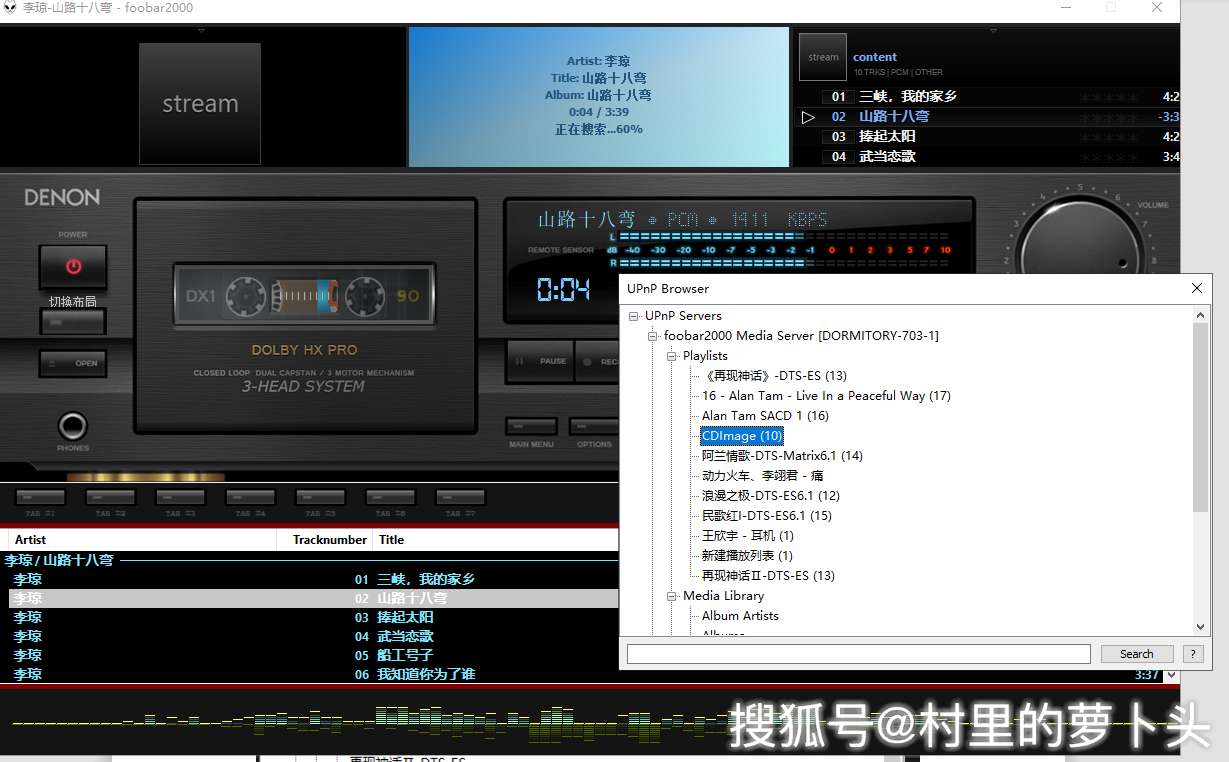Switch to TAB #6
The image size is (1229, 762).
[x=391, y=497]
